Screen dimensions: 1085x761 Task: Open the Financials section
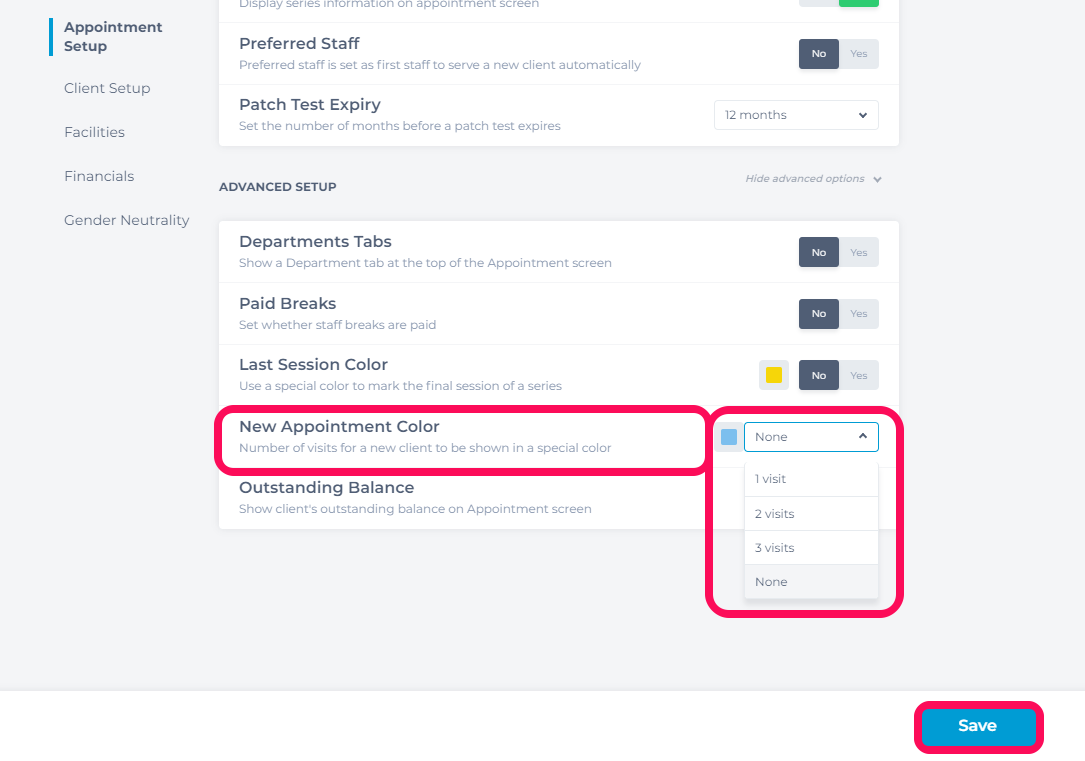tap(99, 176)
